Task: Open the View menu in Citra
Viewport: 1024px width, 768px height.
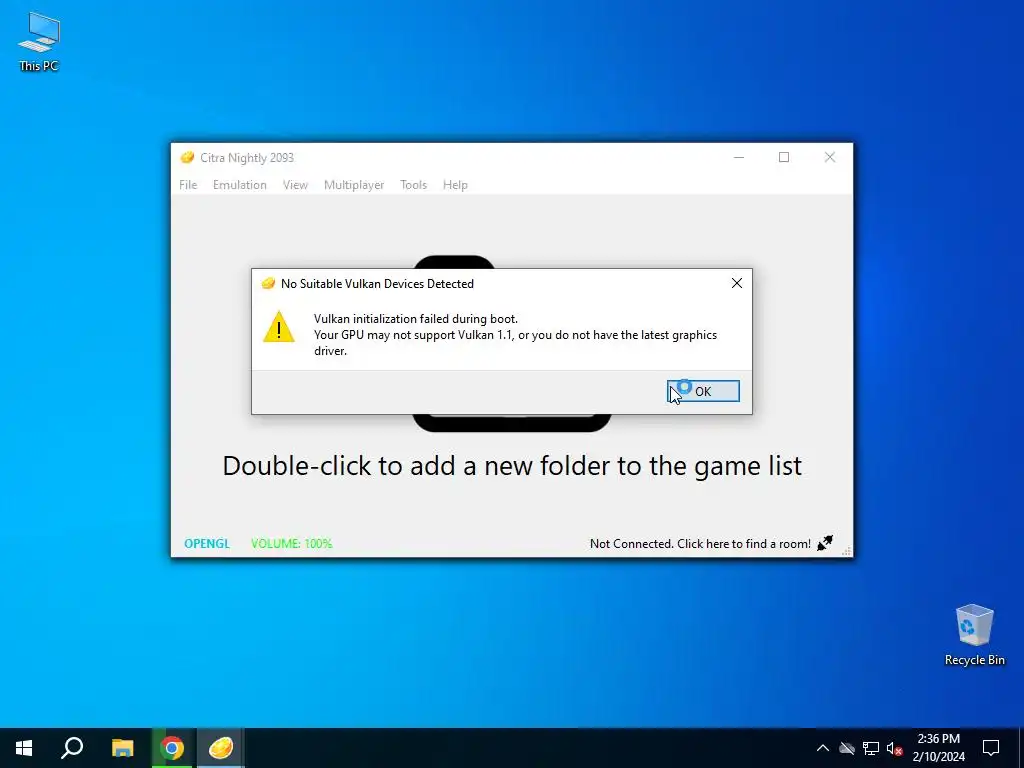Action: (x=295, y=185)
